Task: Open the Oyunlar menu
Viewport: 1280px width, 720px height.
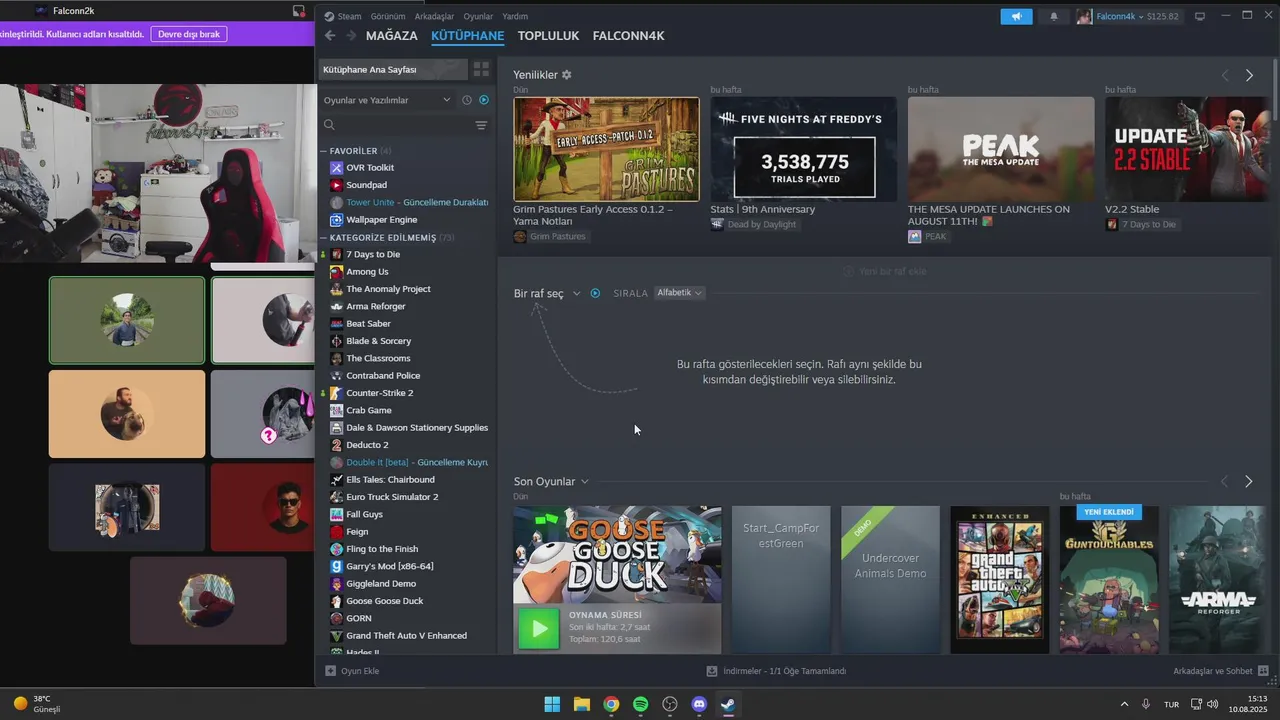Action: point(478,16)
